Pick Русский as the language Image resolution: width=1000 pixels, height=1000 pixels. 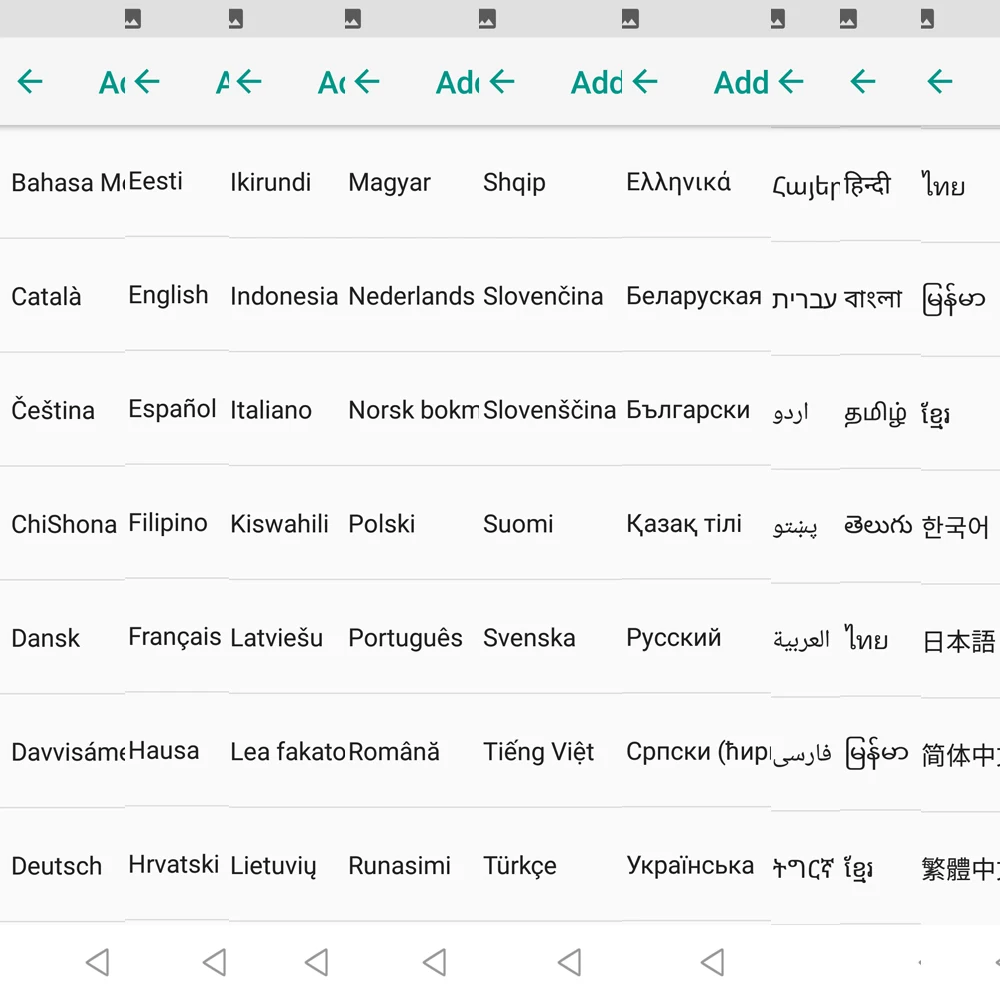pos(673,638)
